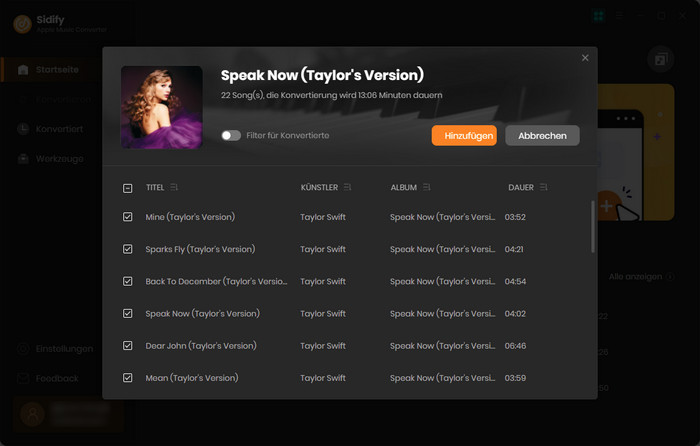This screenshot has width=700, height=446.
Task: Sort by the ALBUM column sort icon
Action: pos(426,187)
